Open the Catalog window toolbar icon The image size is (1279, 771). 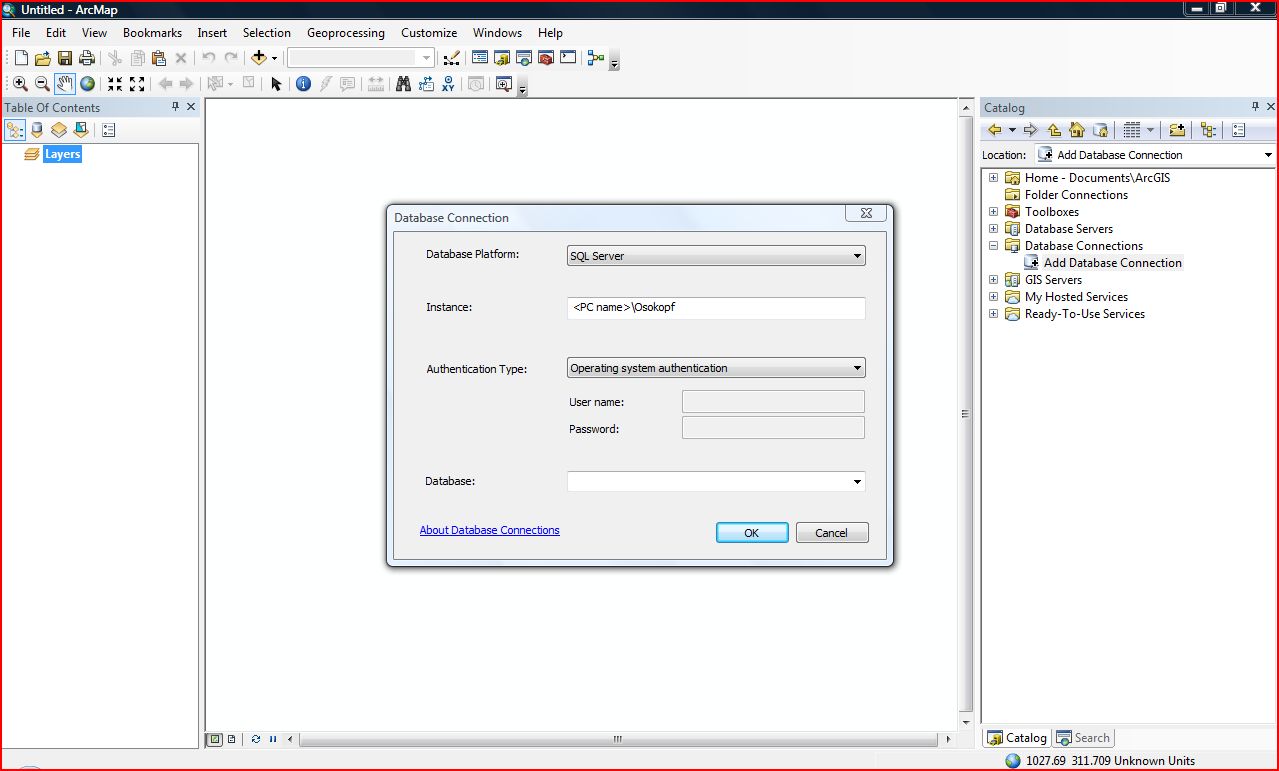coord(501,58)
